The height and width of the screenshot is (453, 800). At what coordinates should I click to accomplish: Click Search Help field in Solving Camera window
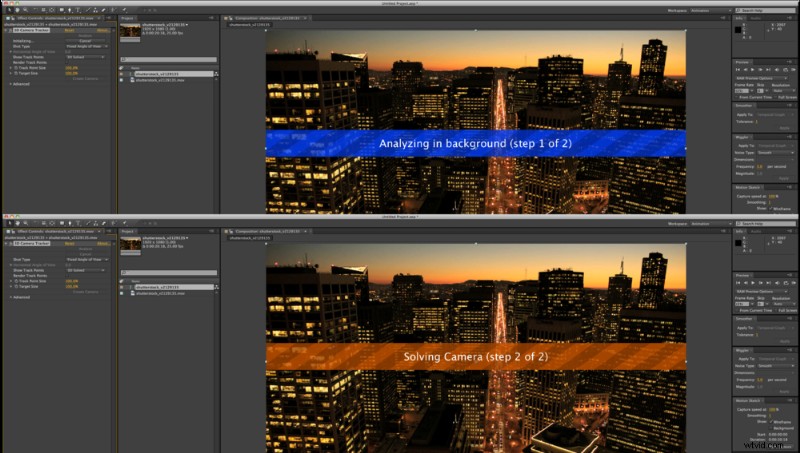[x=765, y=223]
